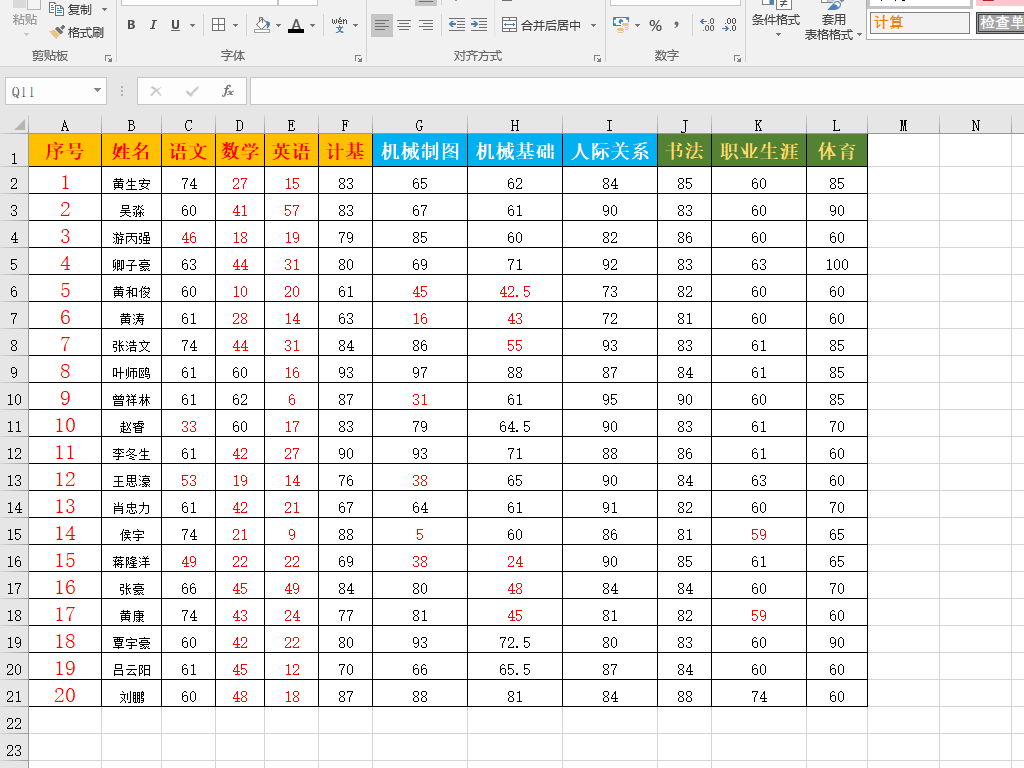Screen dimensions: 1024x768
Task: Select the 计算 cell style
Action: pos(920,23)
